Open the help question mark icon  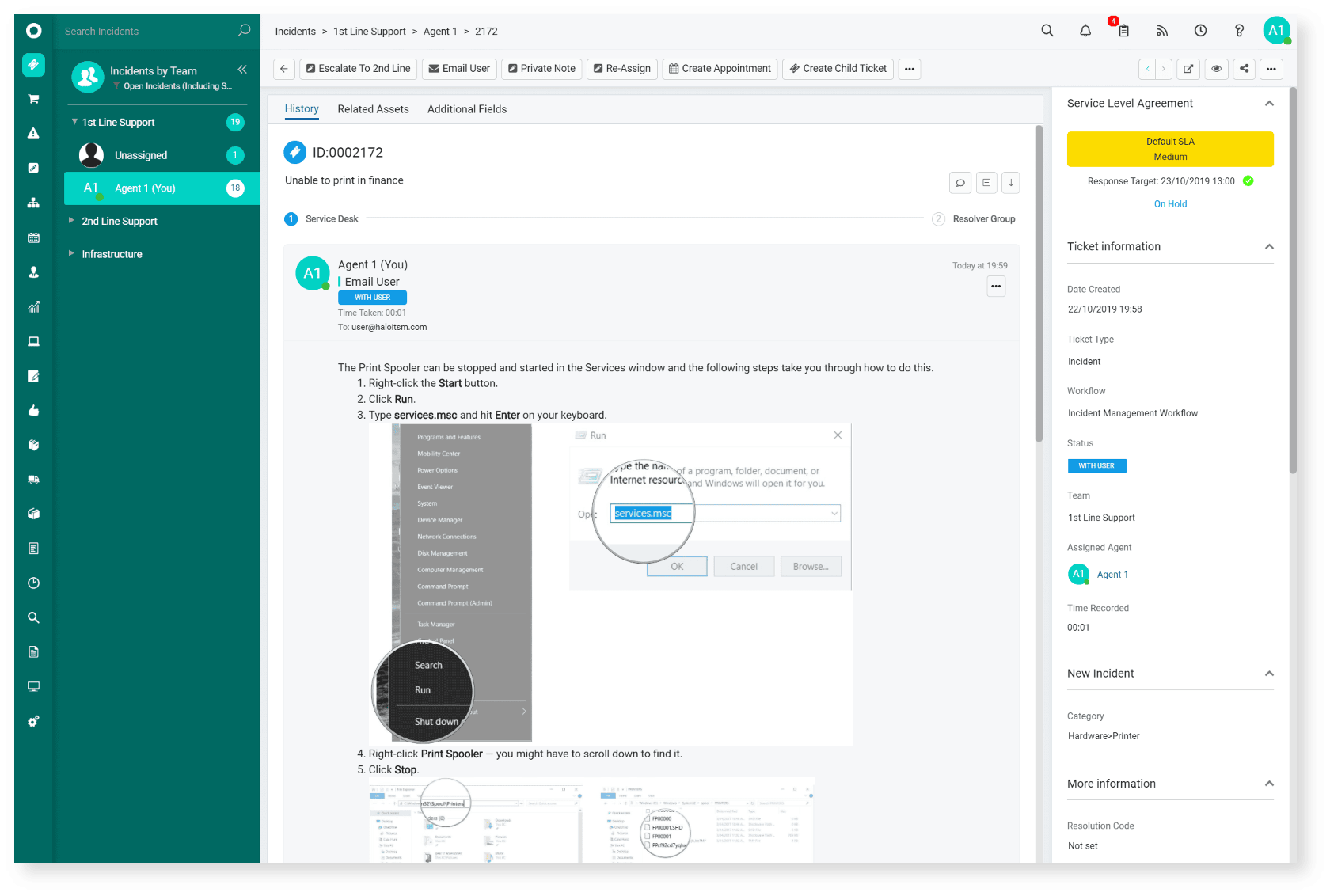point(1239,31)
